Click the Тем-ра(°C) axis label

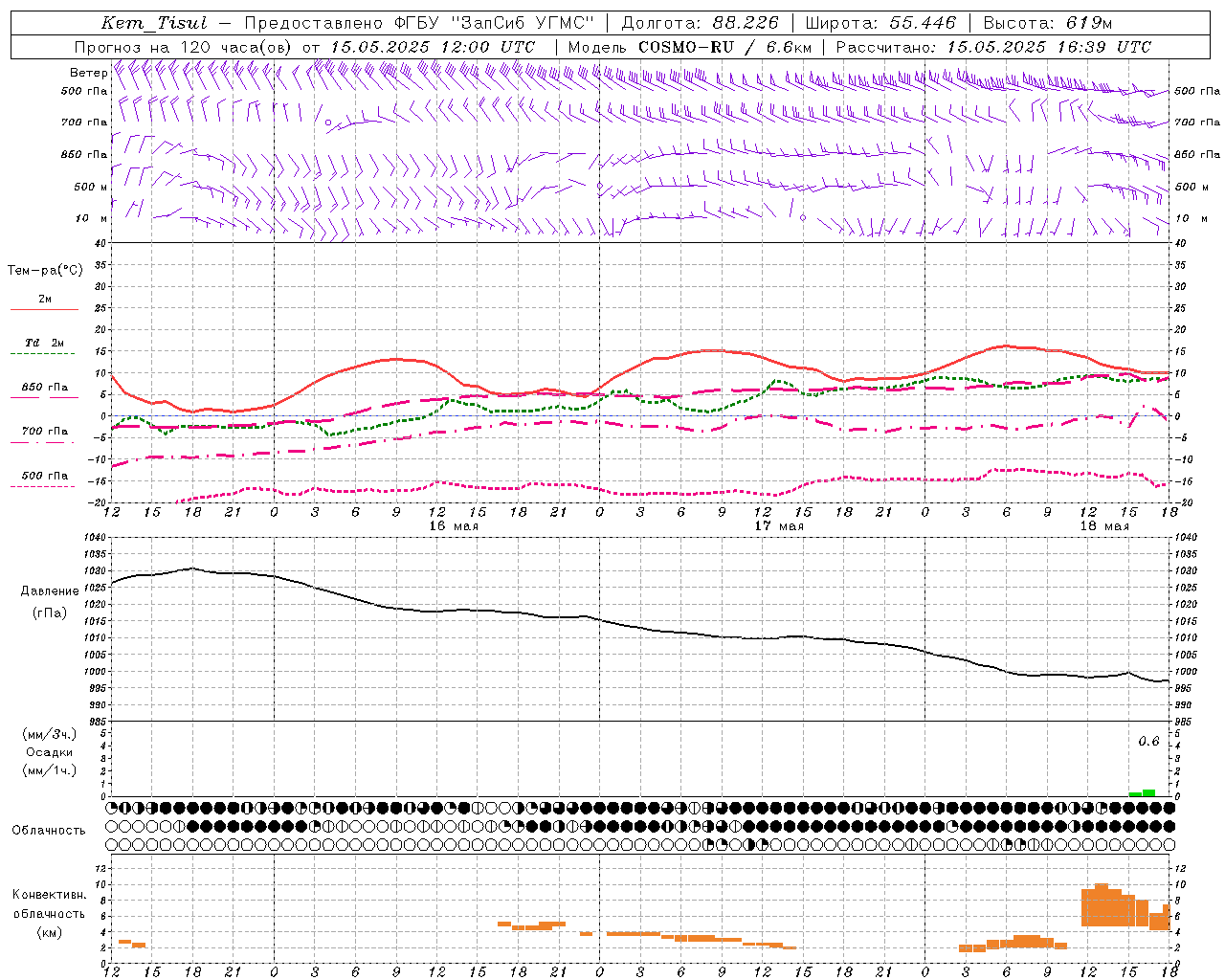click(45, 271)
